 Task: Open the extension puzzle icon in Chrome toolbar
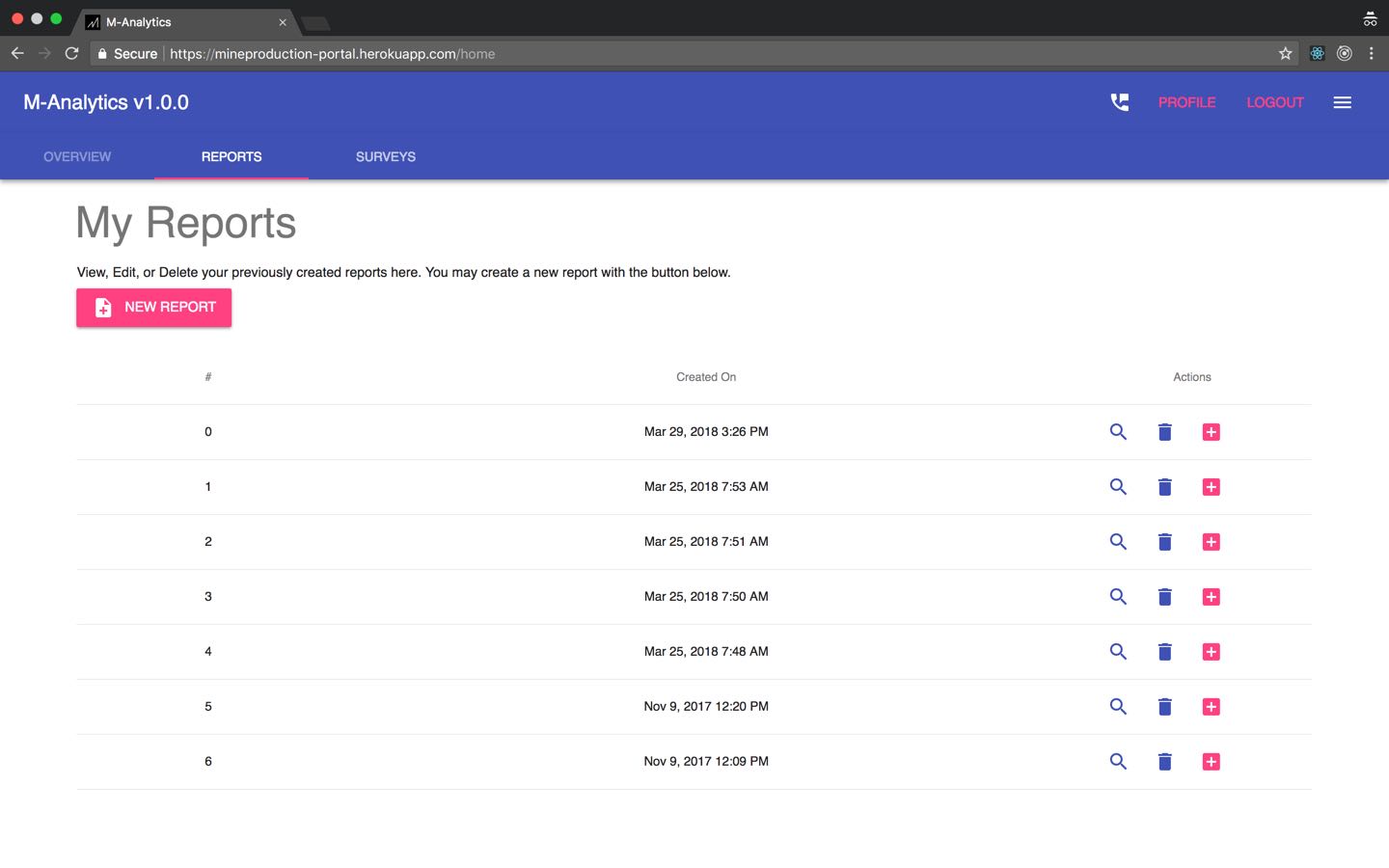coord(1317,53)
